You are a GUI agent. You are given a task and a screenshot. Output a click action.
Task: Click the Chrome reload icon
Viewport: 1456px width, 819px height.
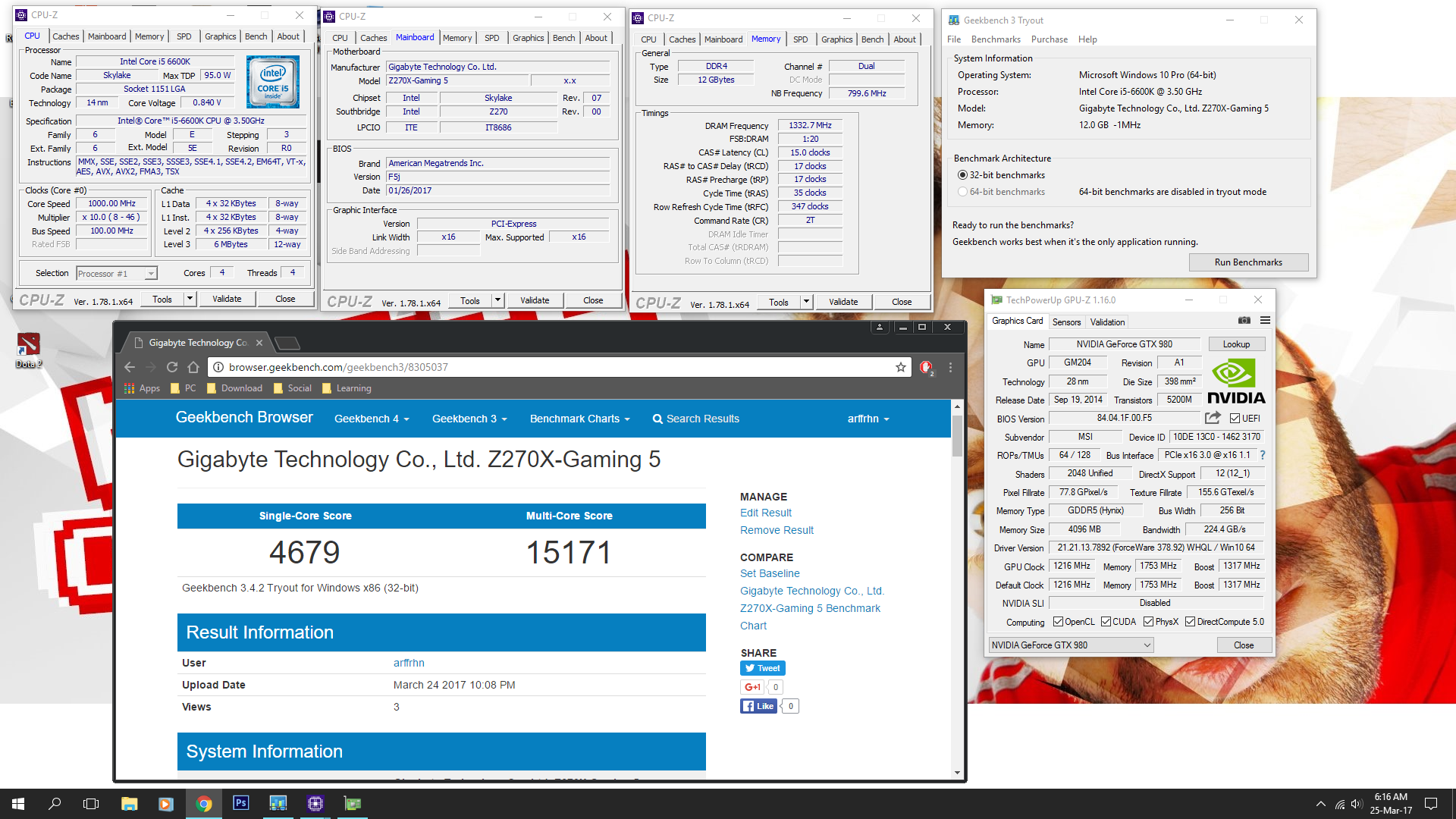[172, 367]
